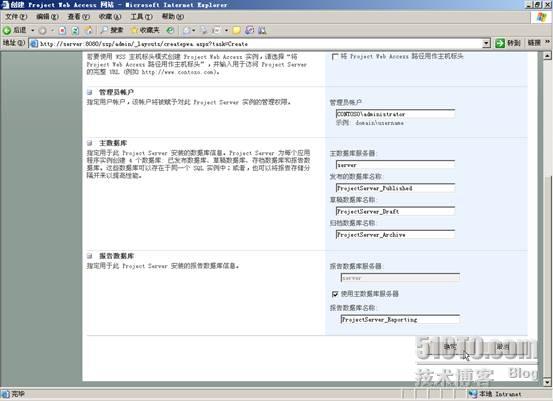
Task: Click the Messenger icon at toolbar end
Action: (x=262, y=31)
